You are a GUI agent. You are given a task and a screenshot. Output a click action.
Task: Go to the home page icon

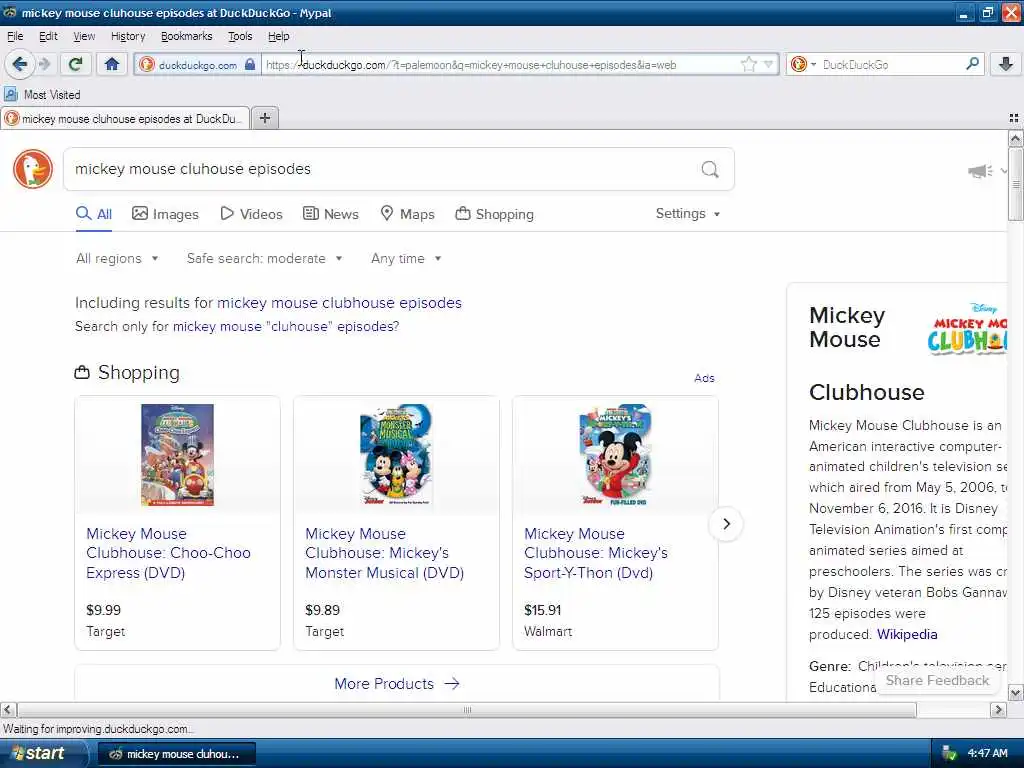(112, 64)
